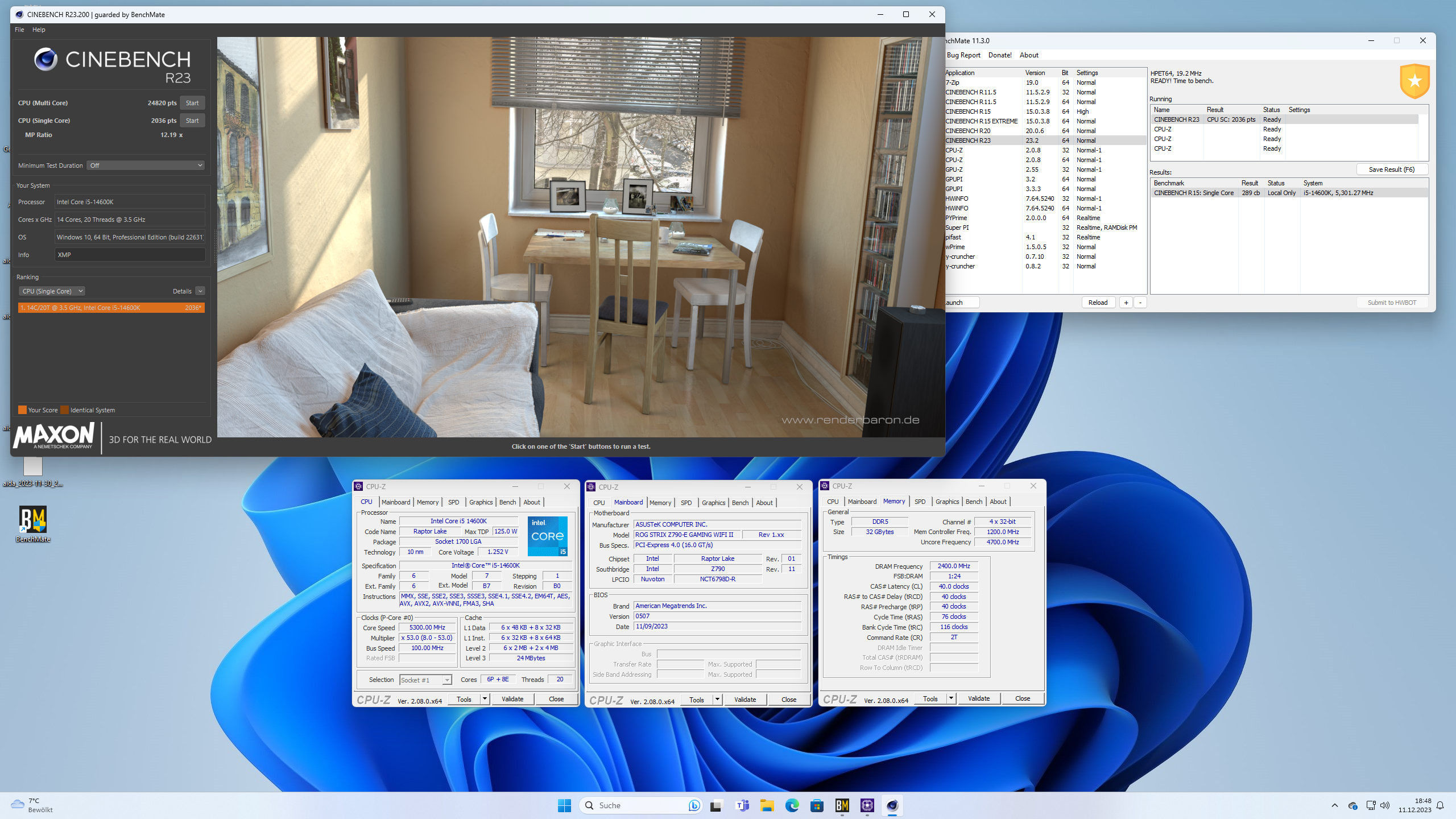The image size is (1456, 819).
Task: Click the Intel Core i5 badge in CPU-Z
Action: (547, 535)
